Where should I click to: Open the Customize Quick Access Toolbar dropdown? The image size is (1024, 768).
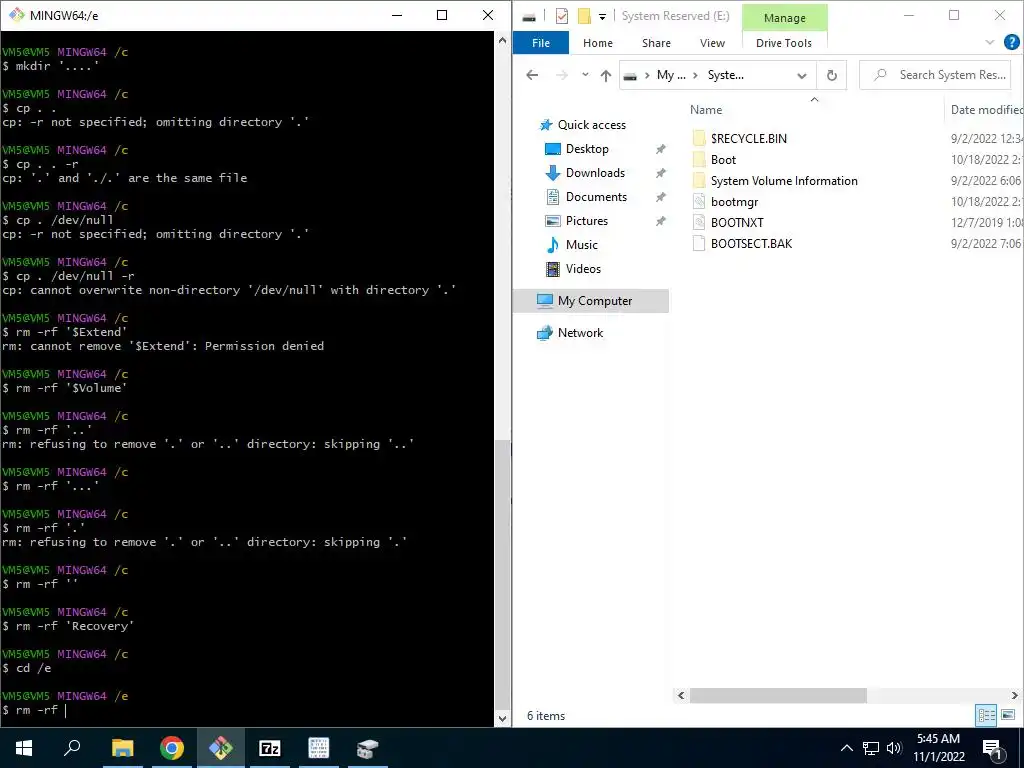(x=602, y=16)
